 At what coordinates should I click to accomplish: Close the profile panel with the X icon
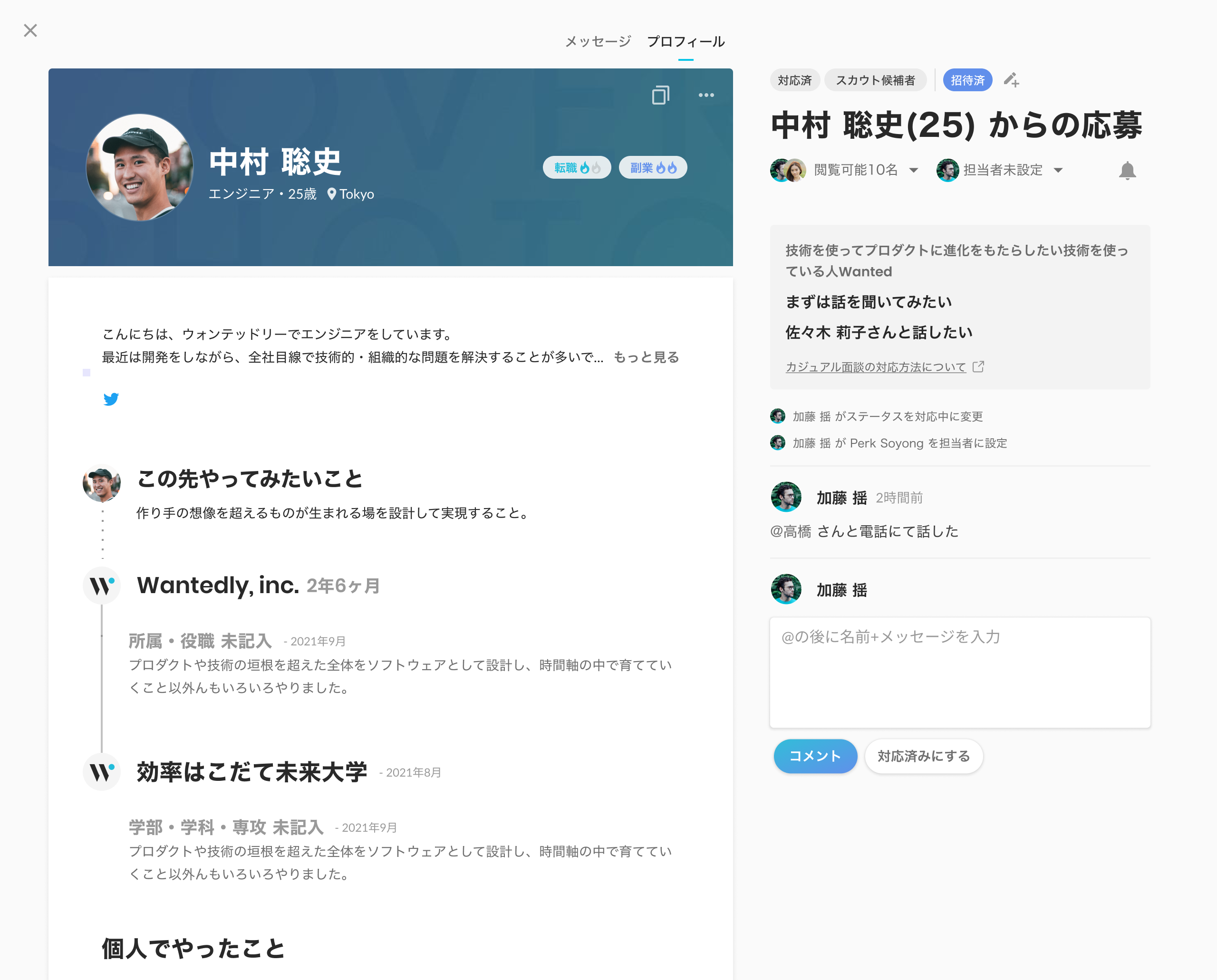(x=30, y=30)
